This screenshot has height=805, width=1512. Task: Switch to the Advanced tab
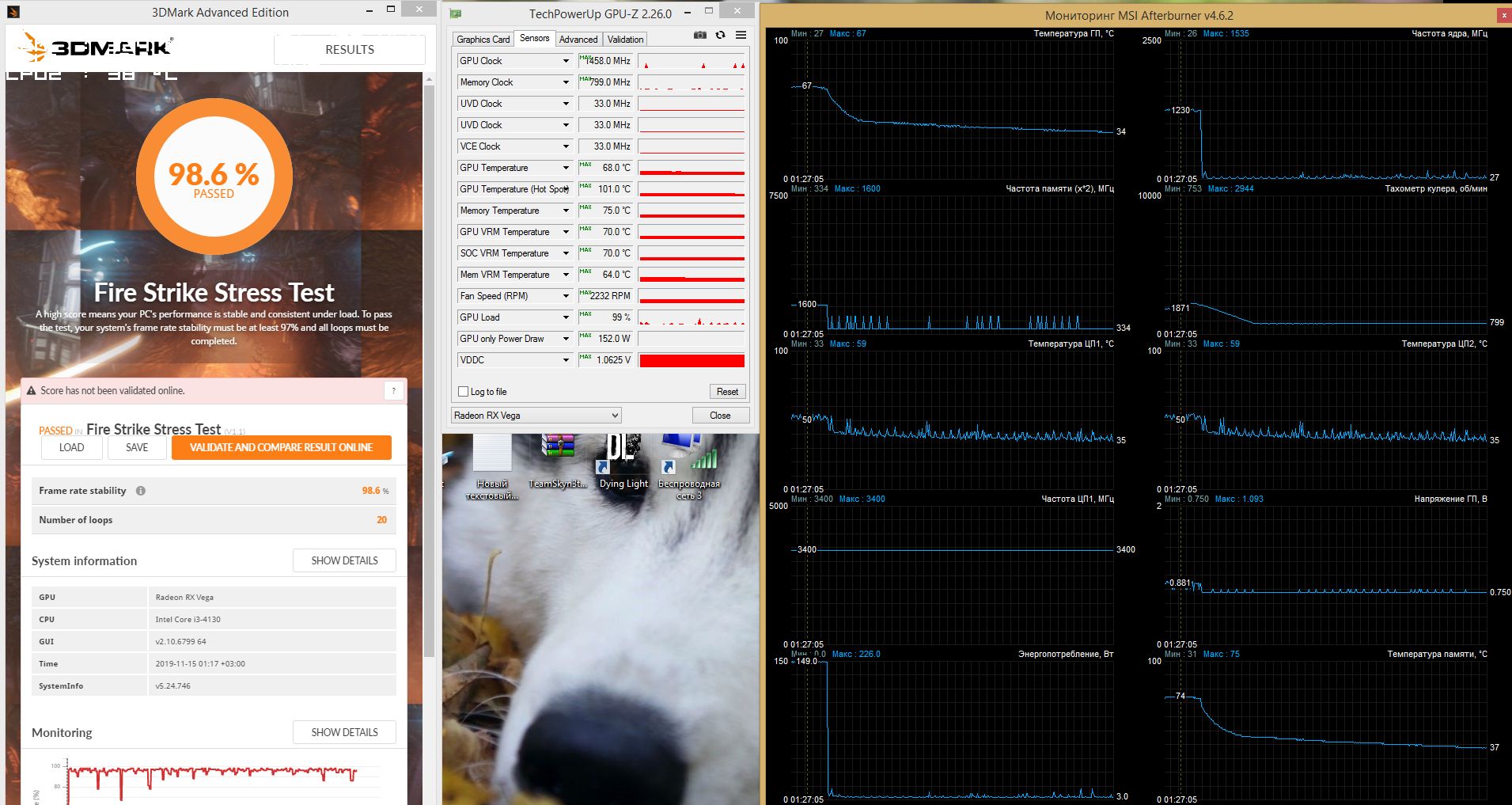(578, 40)
